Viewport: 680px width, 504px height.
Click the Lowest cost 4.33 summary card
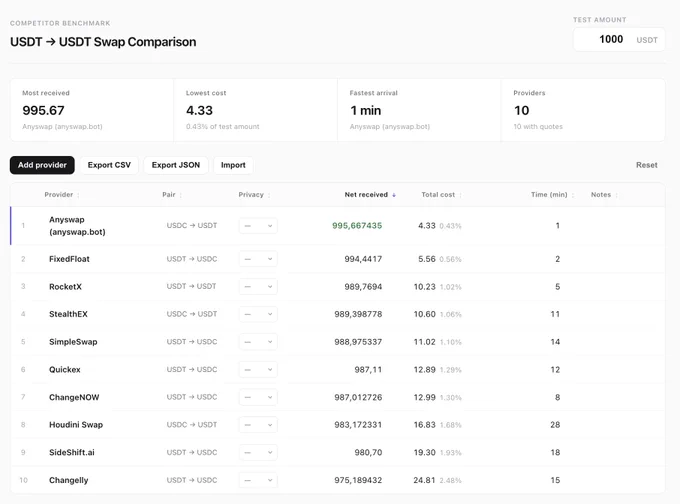click(255, 110)
